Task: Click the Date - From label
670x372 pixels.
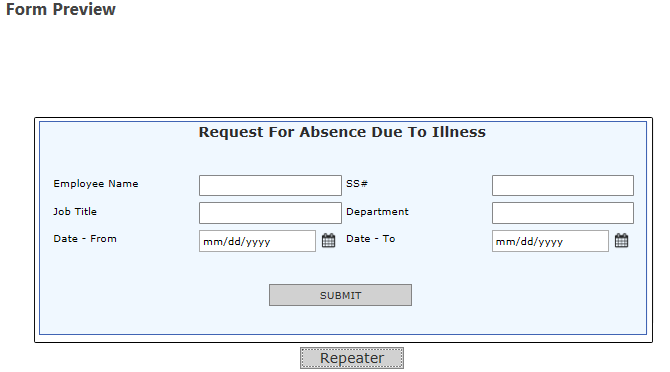Action: 85,239
